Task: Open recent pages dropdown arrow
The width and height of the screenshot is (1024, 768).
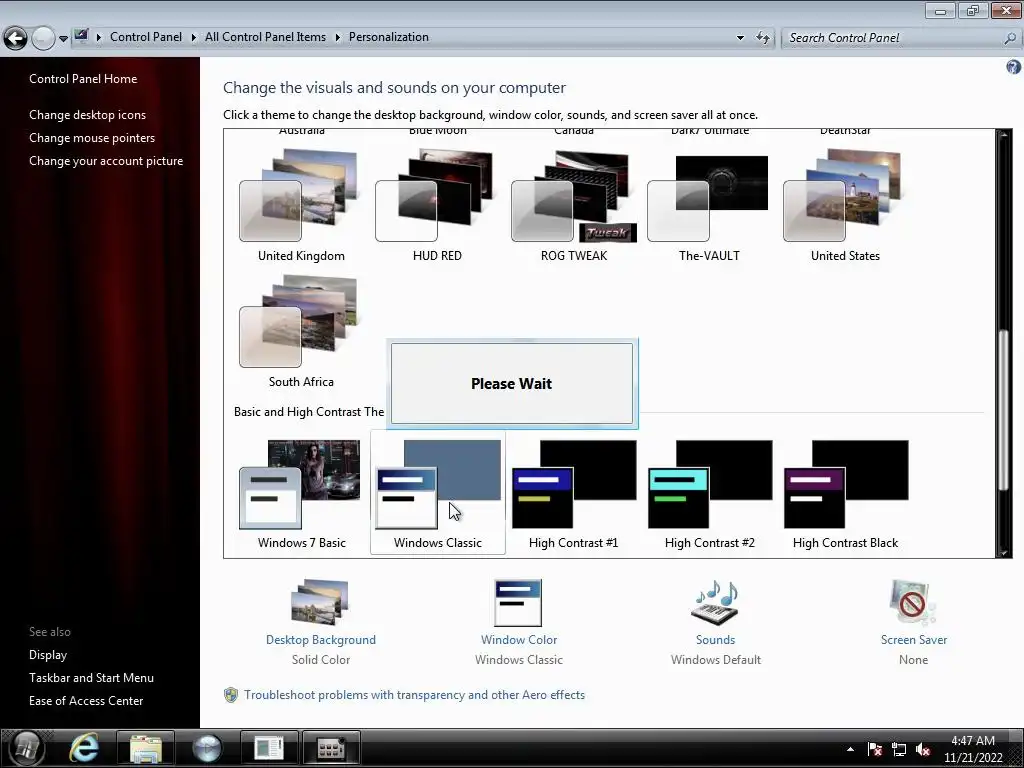Action: tap(63, 38)
